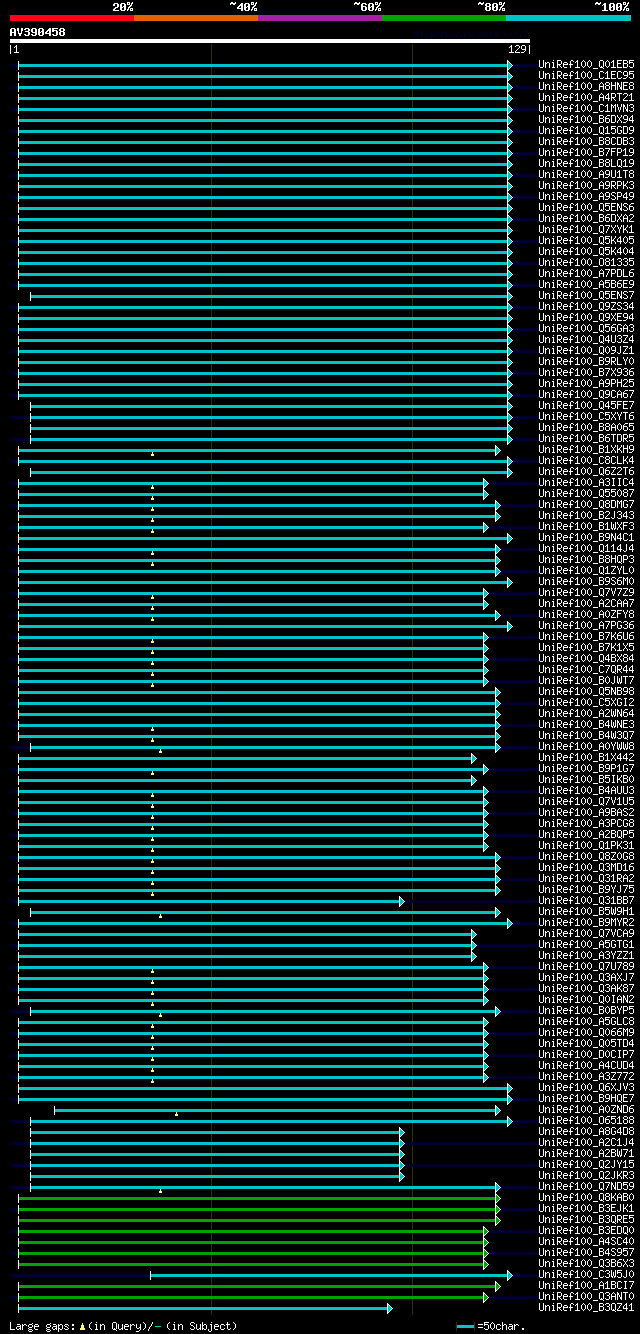Screen dimensions: 640x1334
Task: Click label UniRef100_Q1PK31
Action: coord(586,846)
